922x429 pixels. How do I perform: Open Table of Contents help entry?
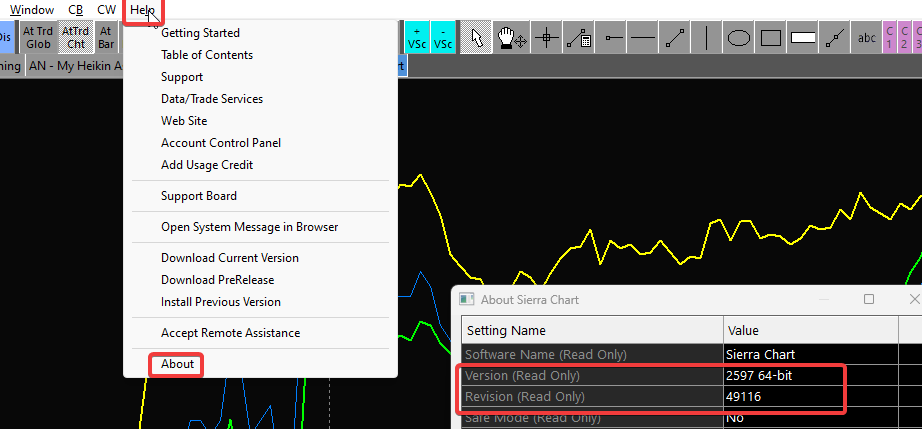207,55
